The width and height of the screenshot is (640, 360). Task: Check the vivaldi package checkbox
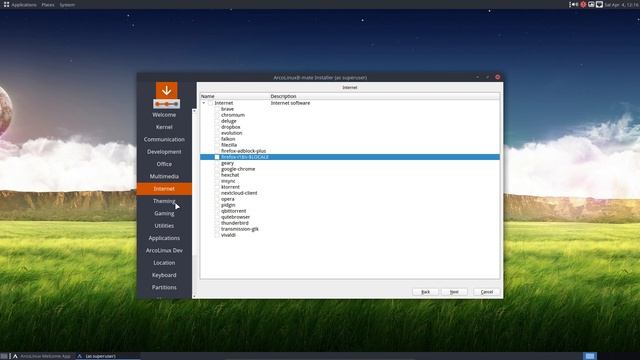(217, 235)
